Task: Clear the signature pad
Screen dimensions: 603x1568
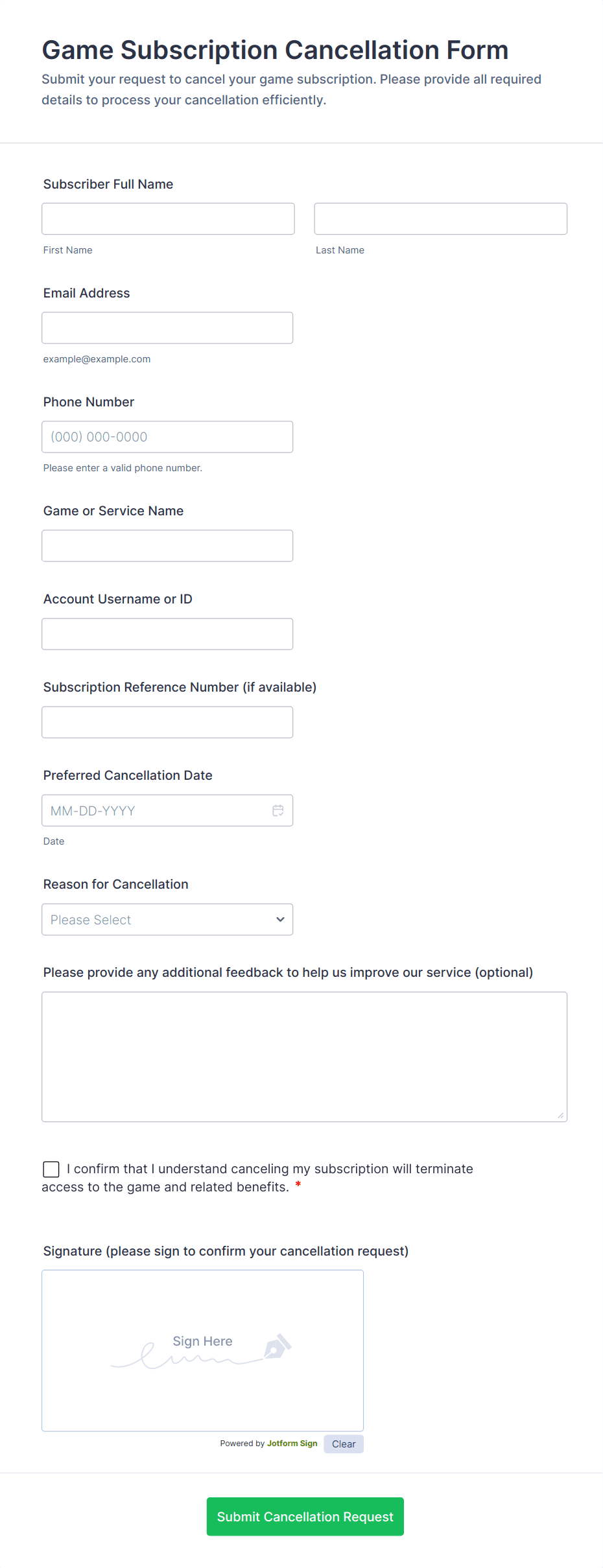Action: [x=343, y=1444]
